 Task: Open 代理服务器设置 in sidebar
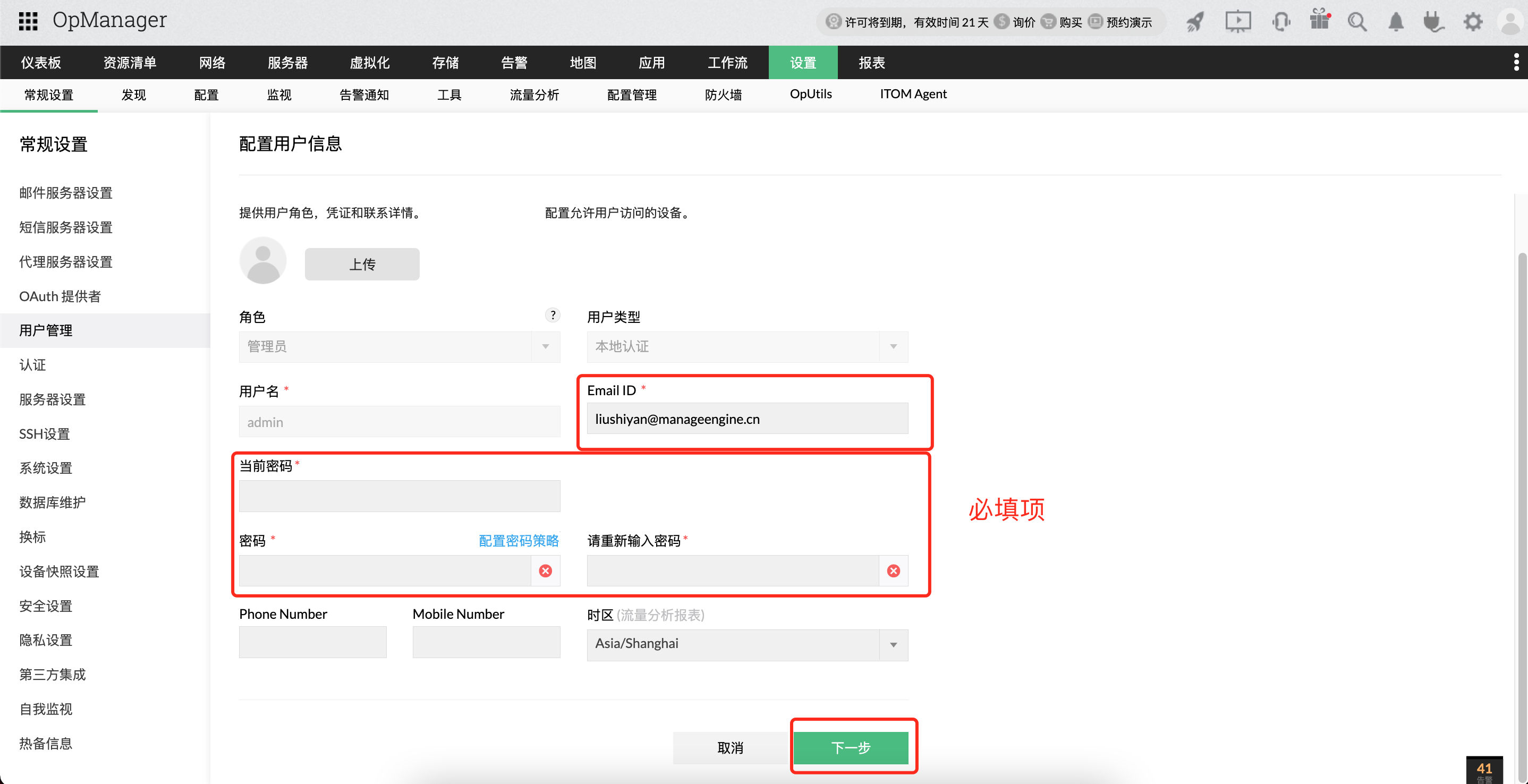[x=66, y=261]
